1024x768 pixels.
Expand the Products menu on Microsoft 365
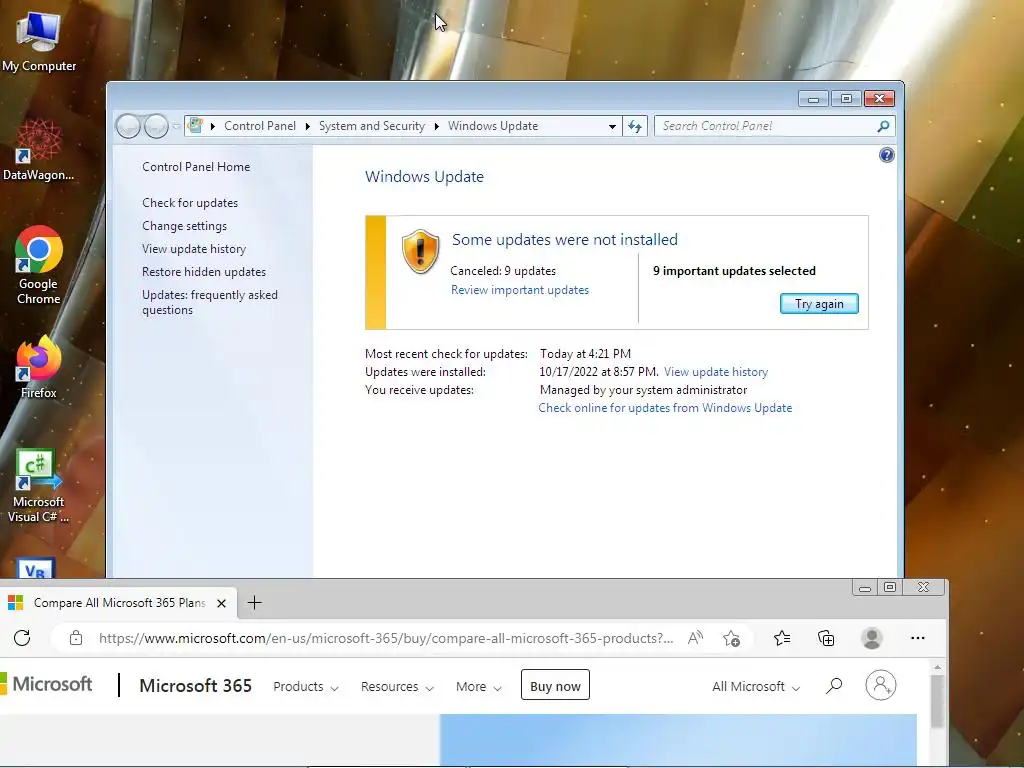306,686
